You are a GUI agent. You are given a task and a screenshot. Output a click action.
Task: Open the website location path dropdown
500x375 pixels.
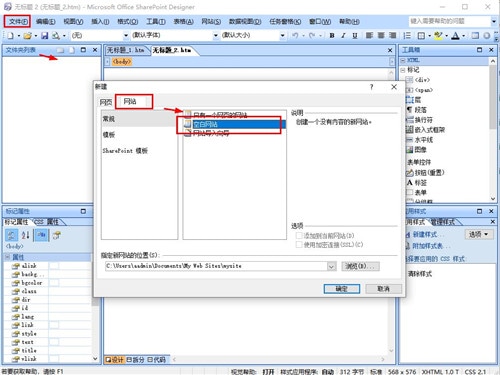(x=331, y=266)
